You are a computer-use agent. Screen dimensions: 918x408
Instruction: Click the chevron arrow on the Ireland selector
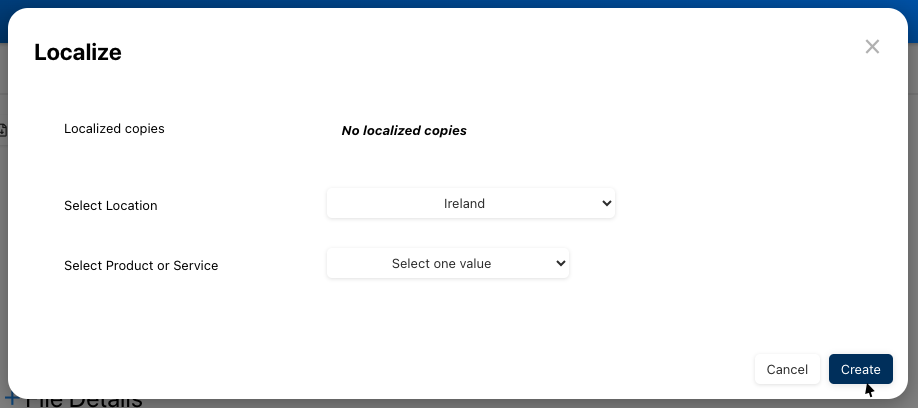coord(606,203)
